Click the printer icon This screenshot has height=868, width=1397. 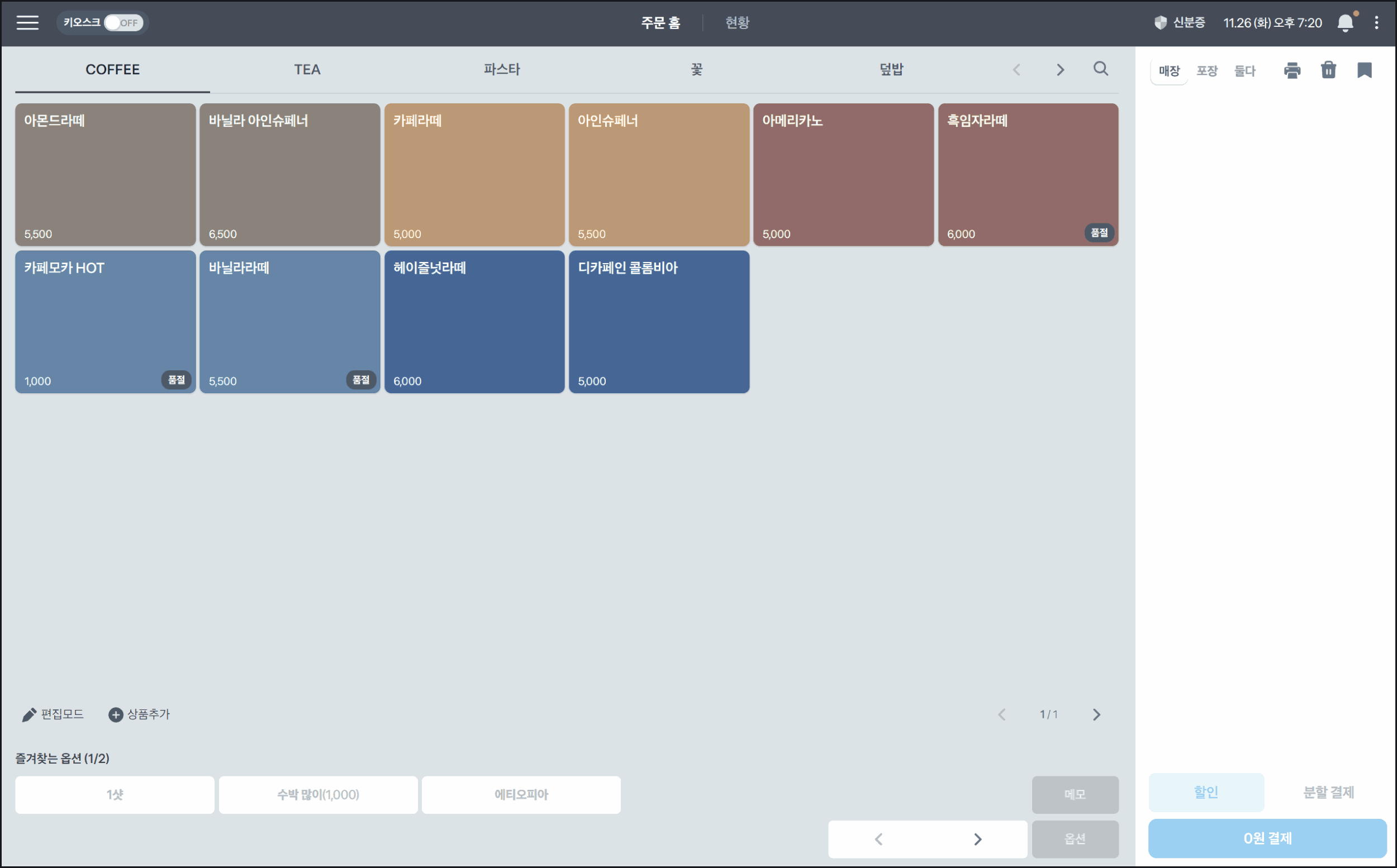click(1292, 70)
